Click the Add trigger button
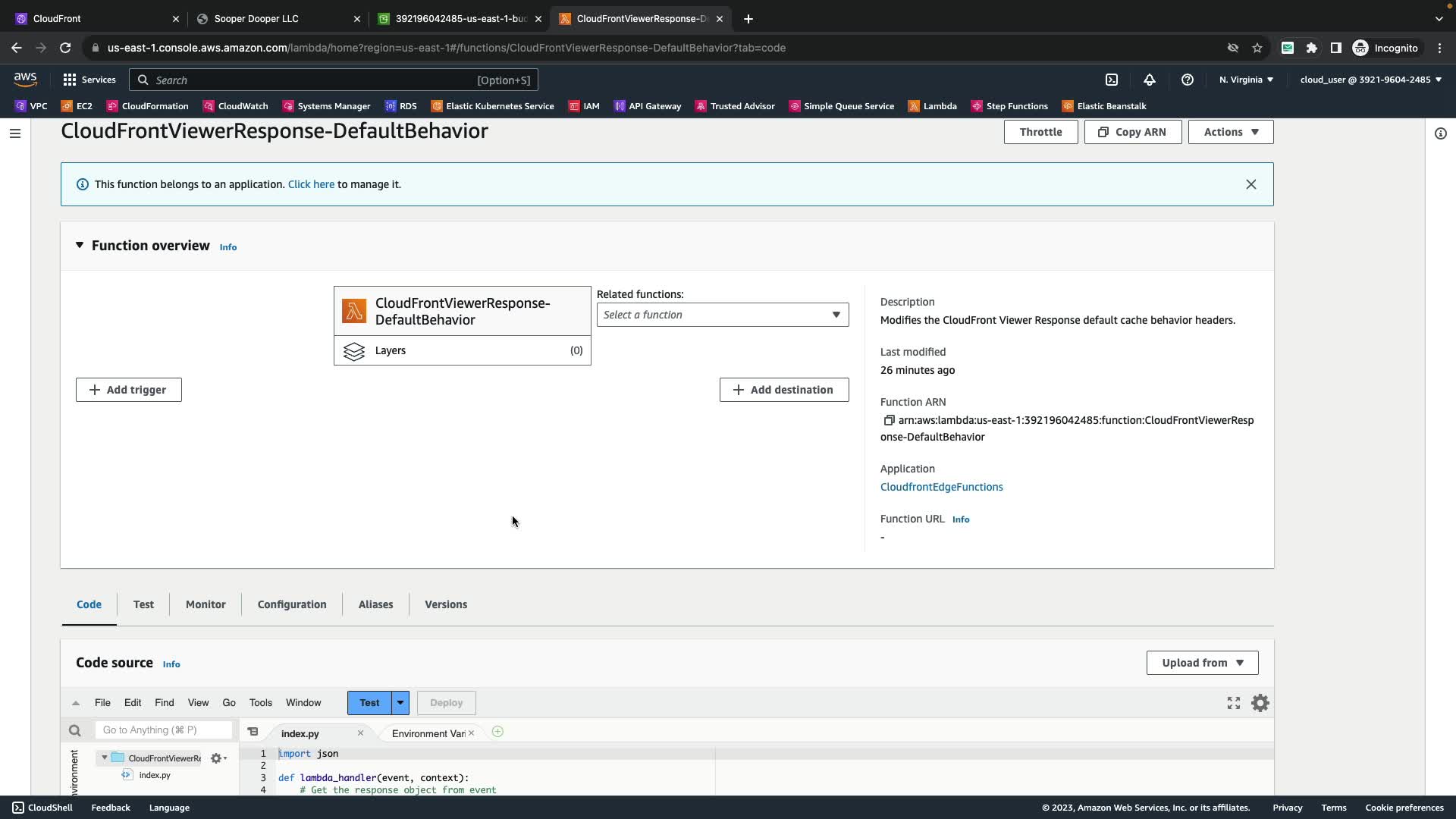Screen dimensions: 1456x819 pos(129,390)
